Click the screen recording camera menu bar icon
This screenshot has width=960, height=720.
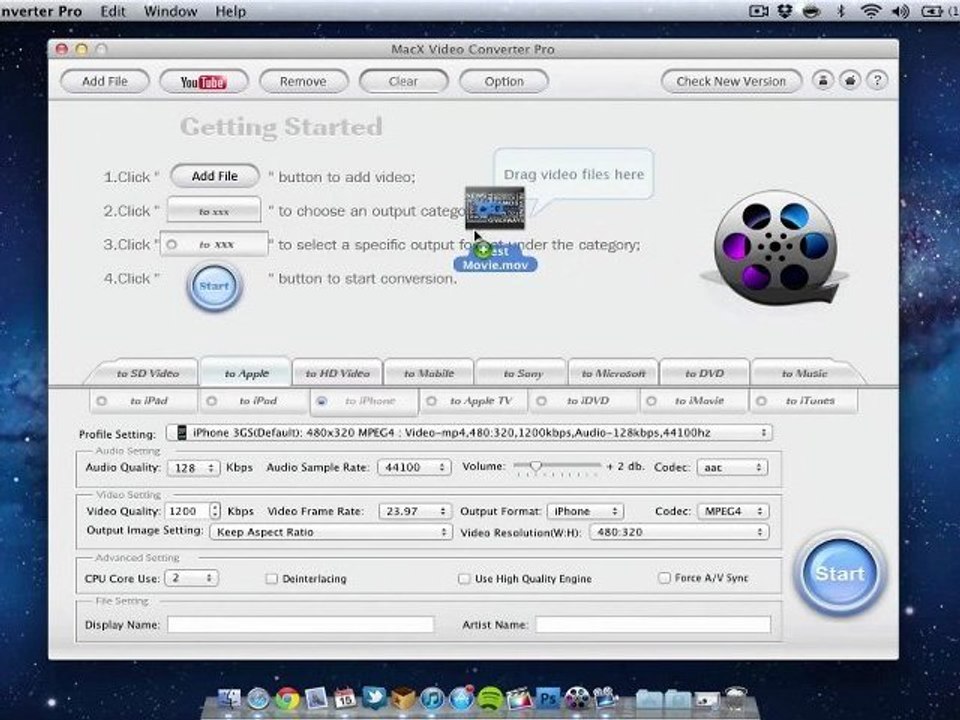click(x=759, y=11)
